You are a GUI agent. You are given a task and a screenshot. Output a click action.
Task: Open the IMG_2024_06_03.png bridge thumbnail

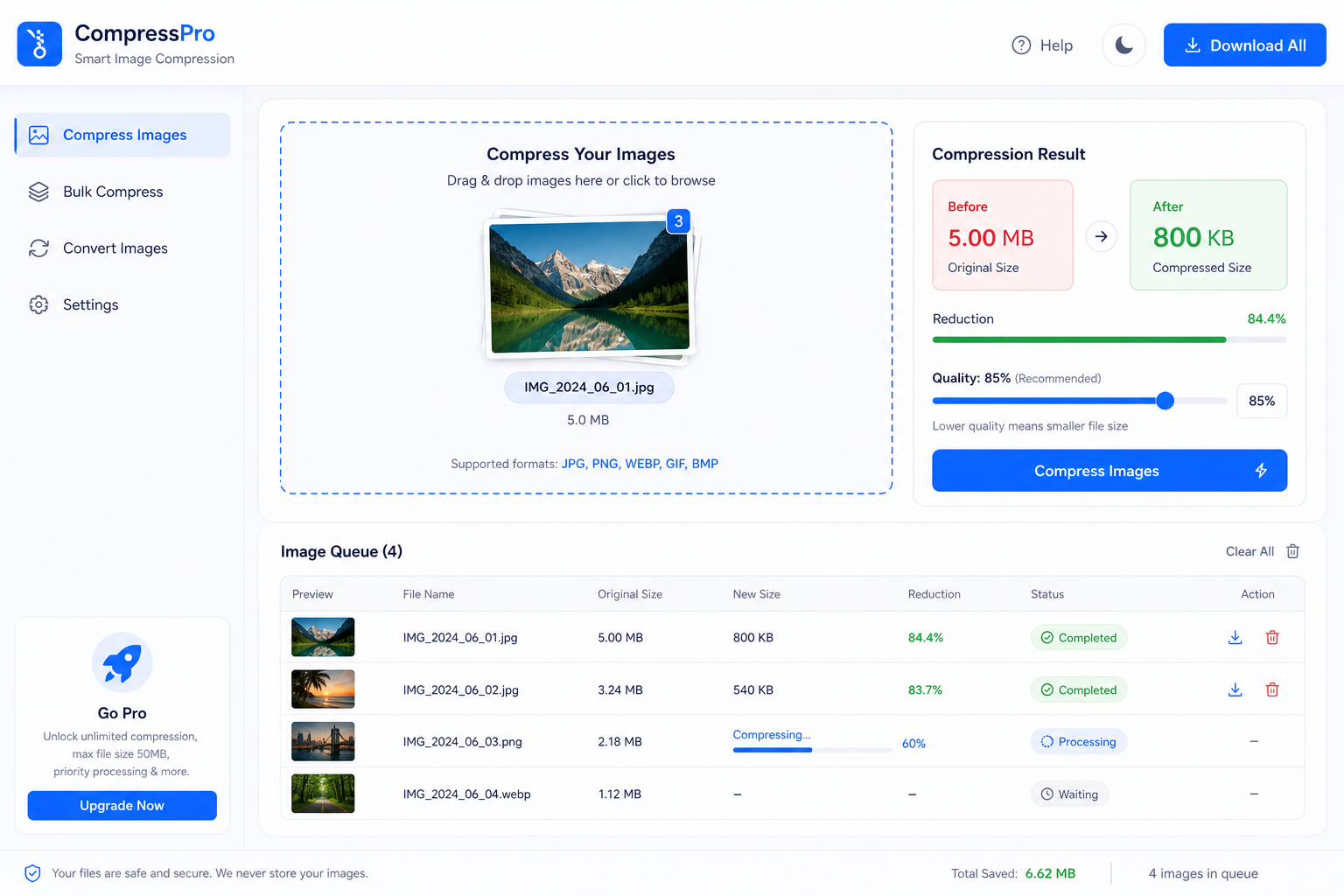323,741
